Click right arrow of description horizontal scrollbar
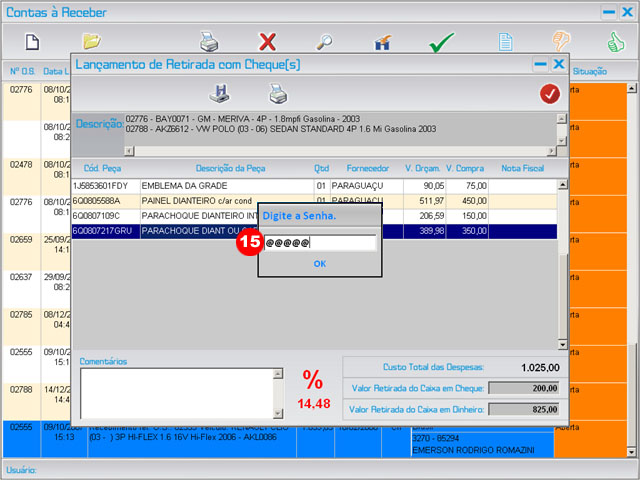Viewport: 640px width, 480px height. [x=551, y=151]
